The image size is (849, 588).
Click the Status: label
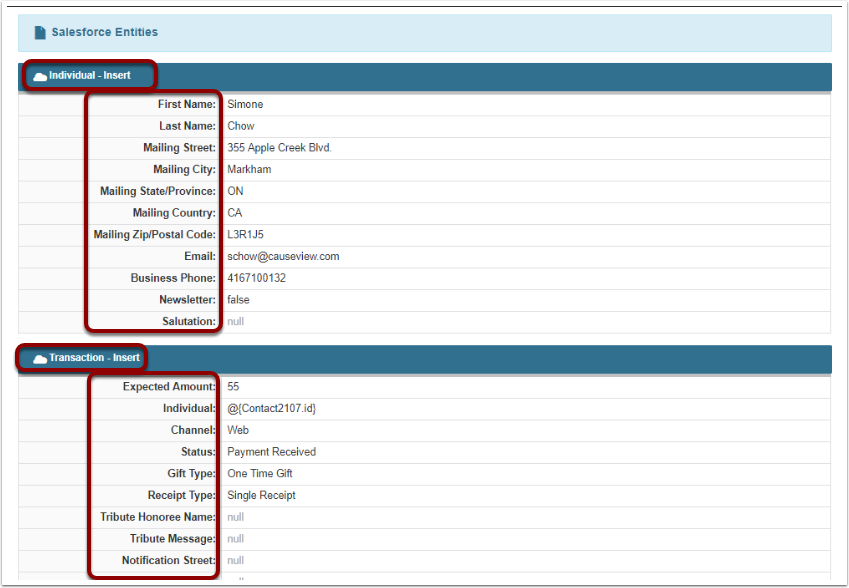(198, 452)
